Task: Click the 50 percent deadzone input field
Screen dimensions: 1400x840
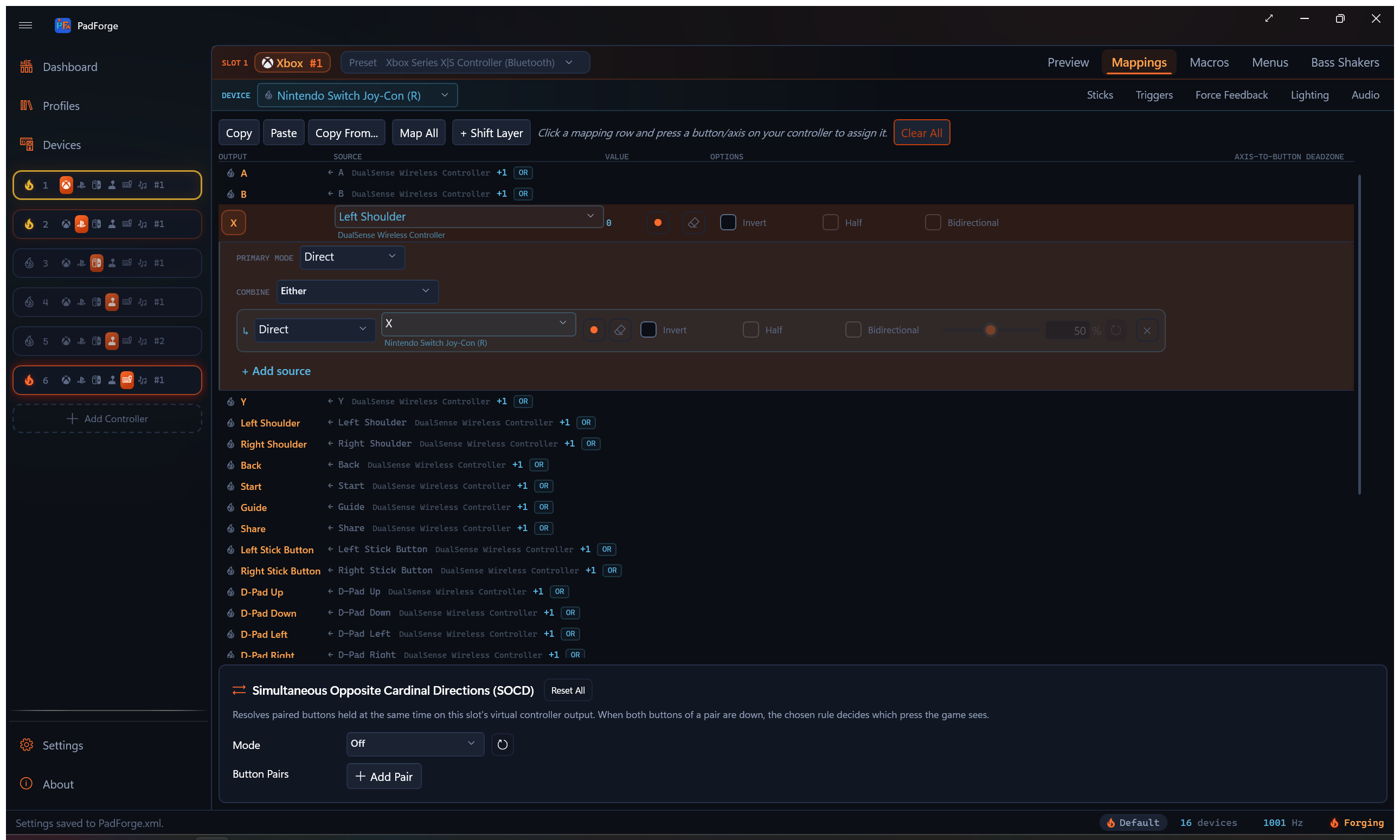Action: (x=1067, y=331)
